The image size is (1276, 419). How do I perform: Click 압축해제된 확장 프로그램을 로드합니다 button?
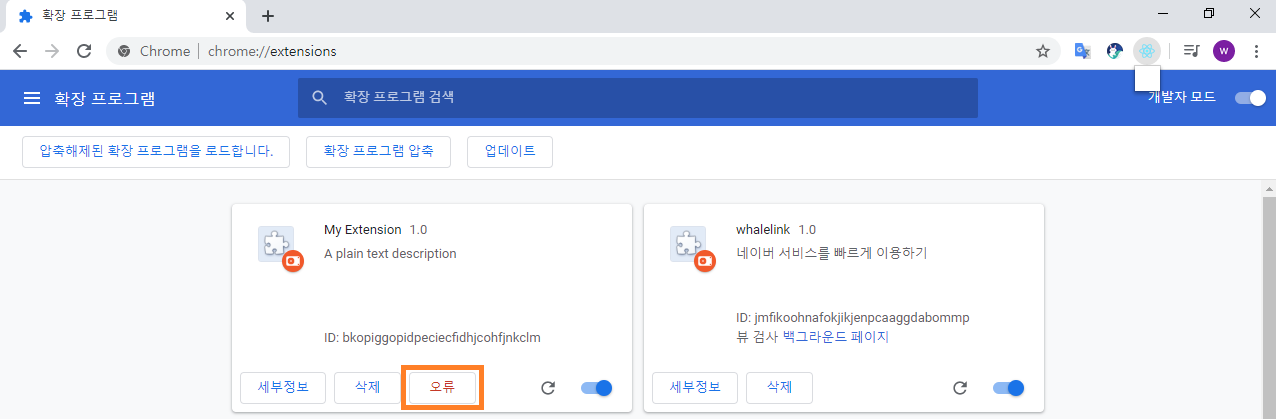coord(156,152)
